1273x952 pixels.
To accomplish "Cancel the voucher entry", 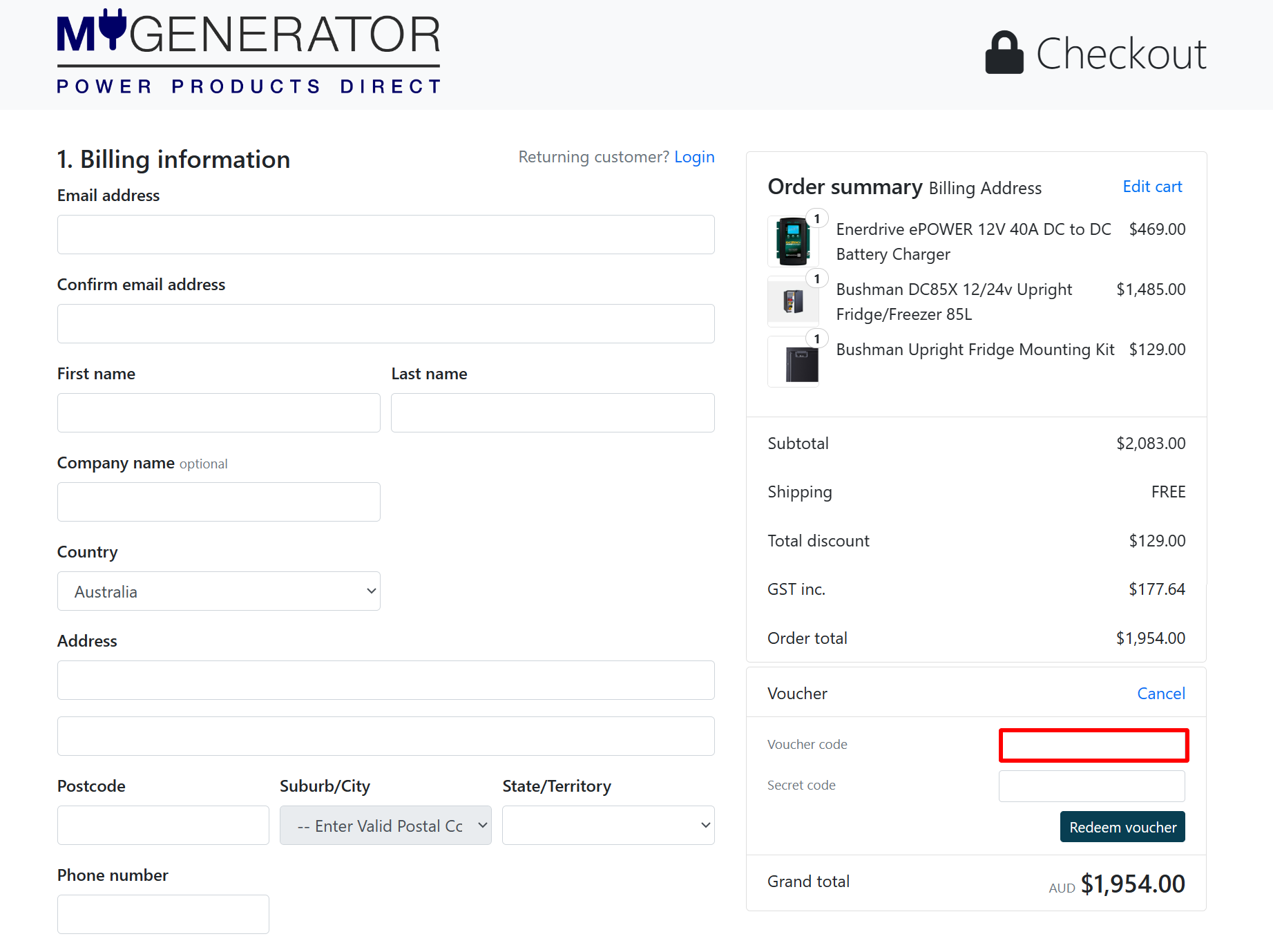I will (1160, 693).
